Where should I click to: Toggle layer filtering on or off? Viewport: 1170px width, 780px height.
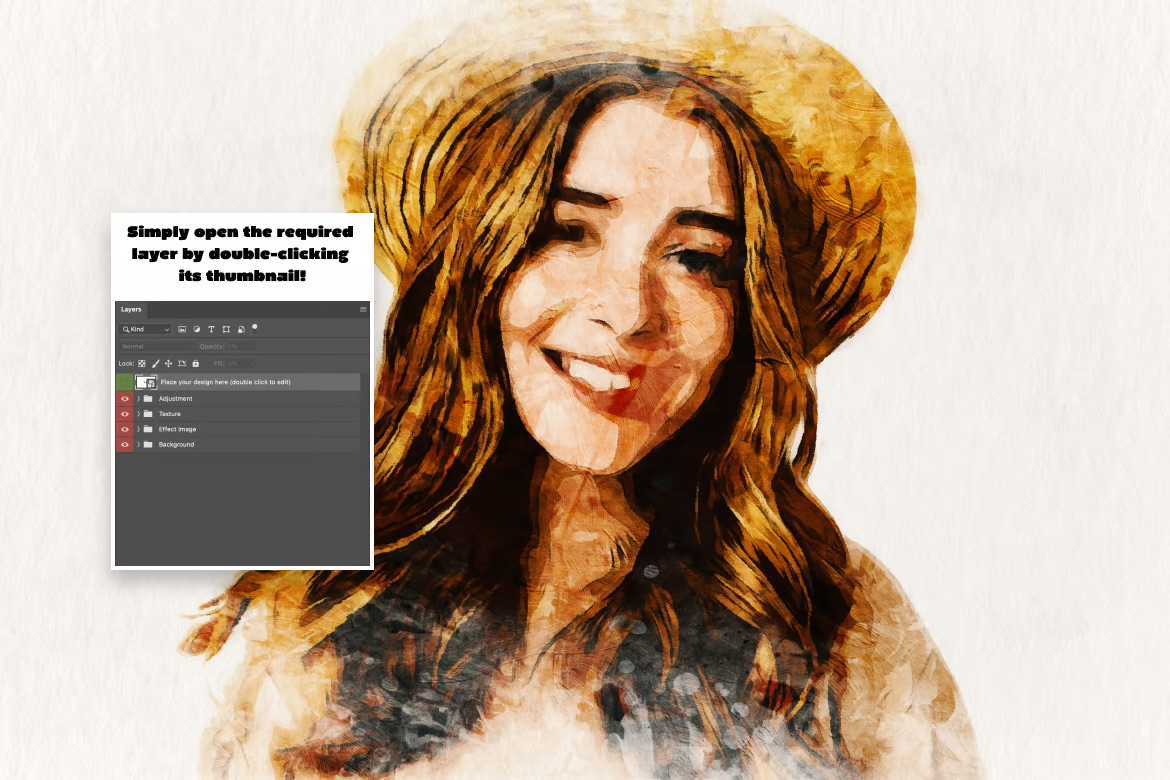(x=254, y=327)
